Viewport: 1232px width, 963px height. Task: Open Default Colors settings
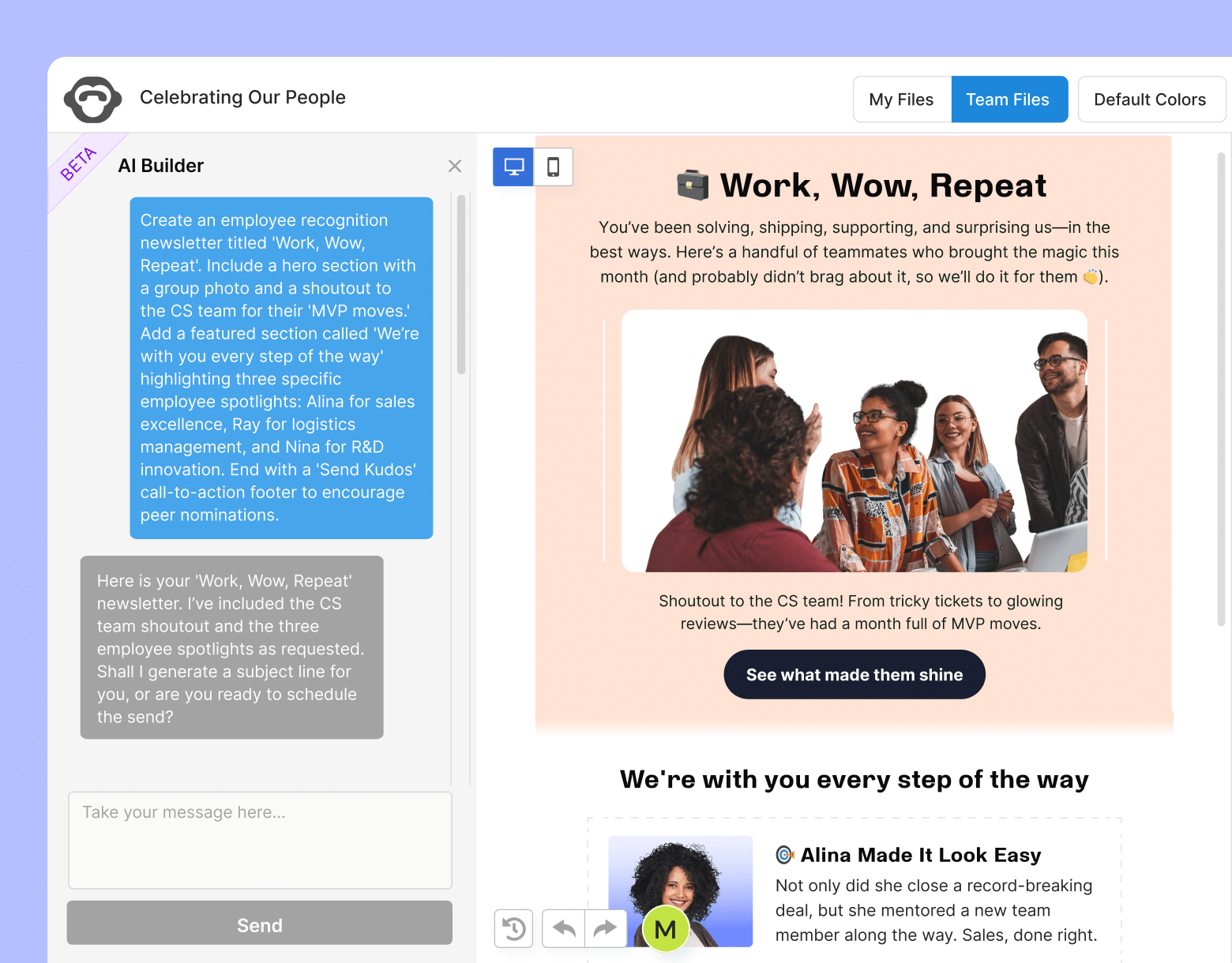[x=1151, y=99]
